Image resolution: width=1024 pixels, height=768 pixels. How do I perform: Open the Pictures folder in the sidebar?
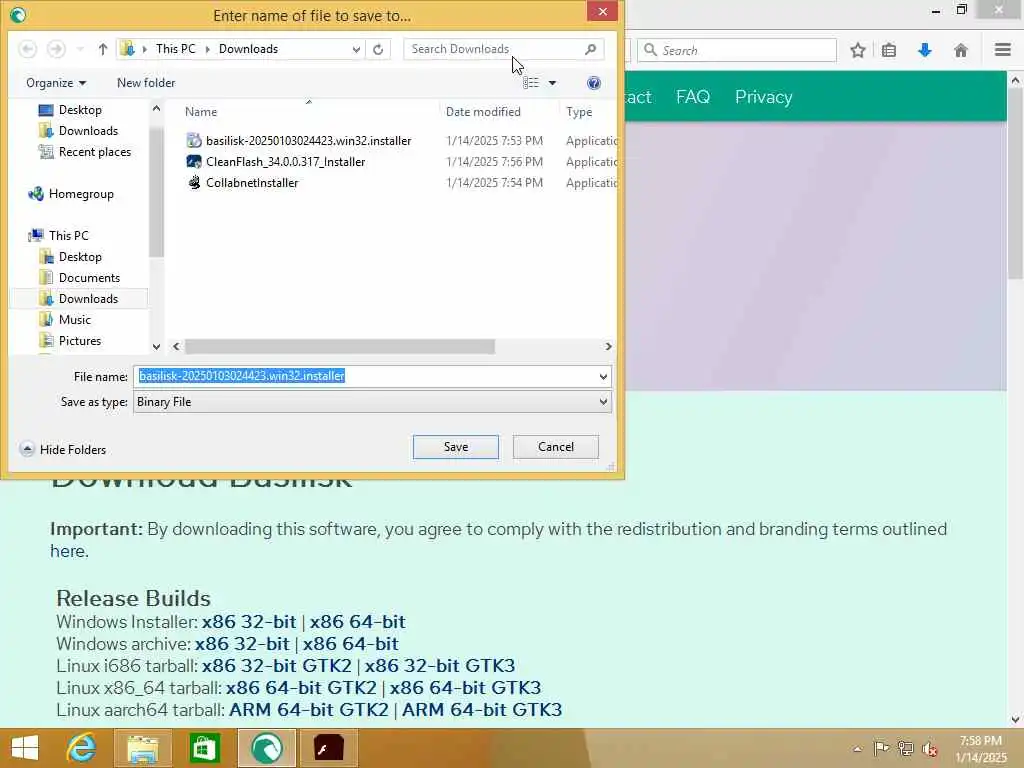[x=71, y=340]
